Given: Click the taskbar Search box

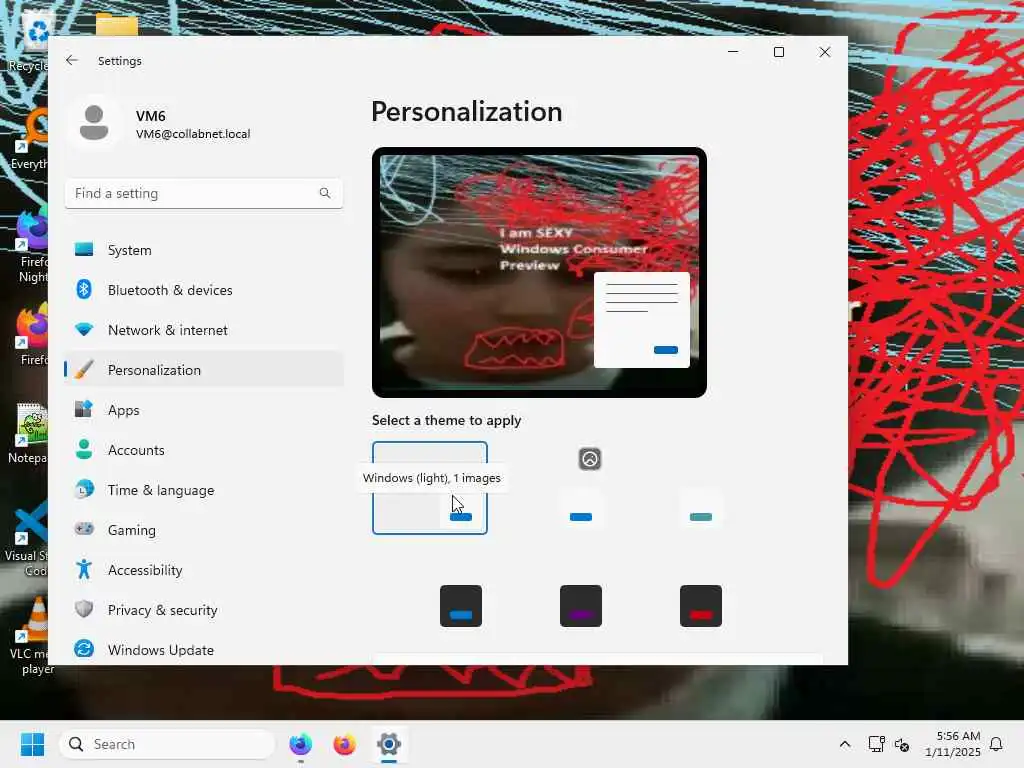Looking at the screenshot, I should [x=168, y=744].
